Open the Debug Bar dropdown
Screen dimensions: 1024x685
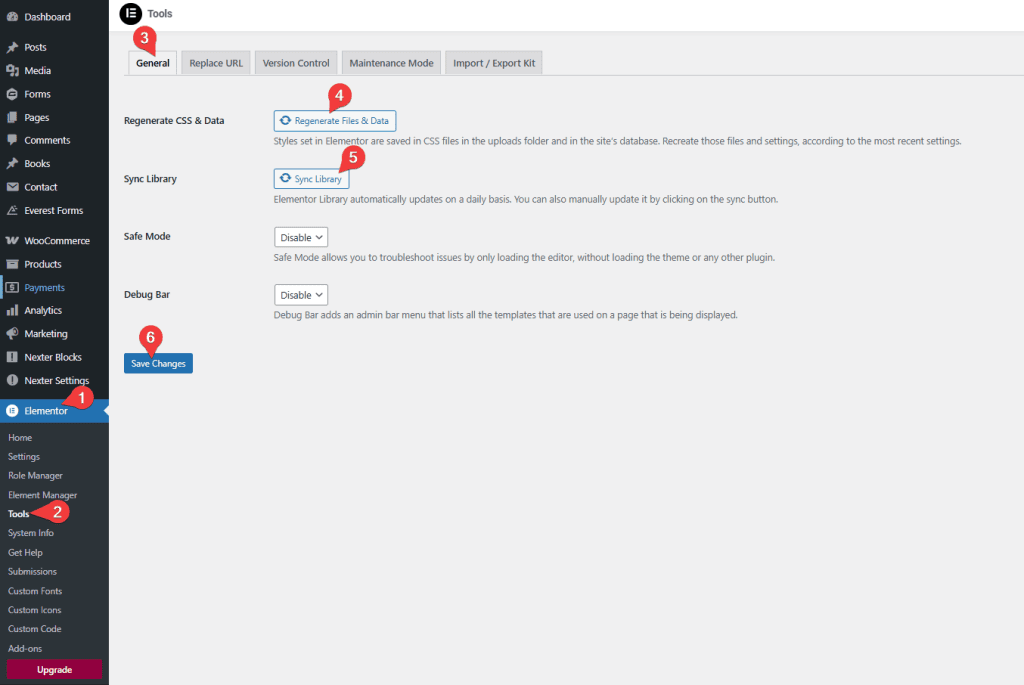[300, 294]
